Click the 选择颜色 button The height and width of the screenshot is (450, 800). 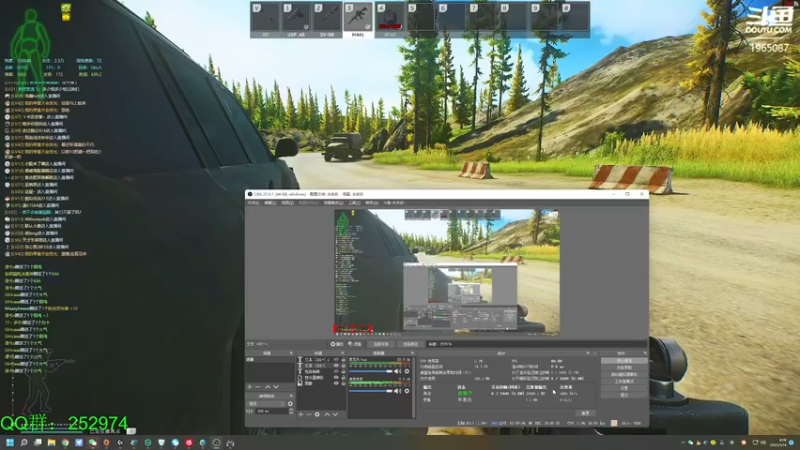[x=410, y=344]
